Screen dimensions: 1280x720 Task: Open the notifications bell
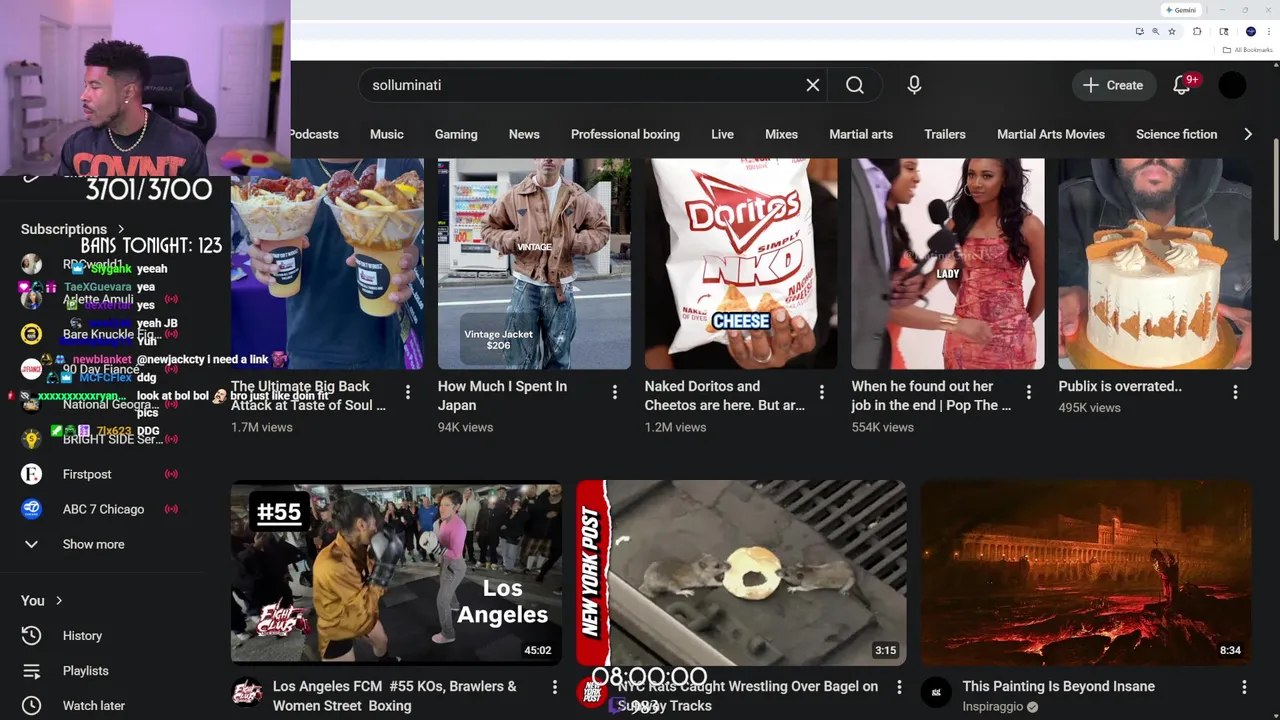point(1182,85)
